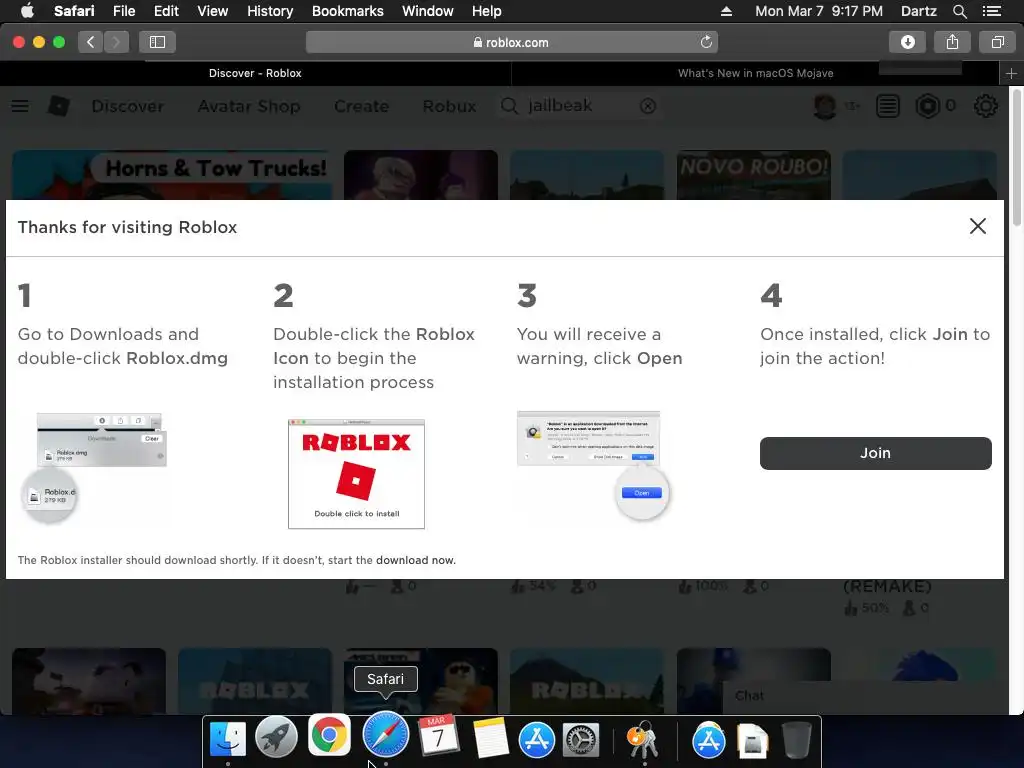
Task: Add a new Safari tab
Action: (1011, 73)
